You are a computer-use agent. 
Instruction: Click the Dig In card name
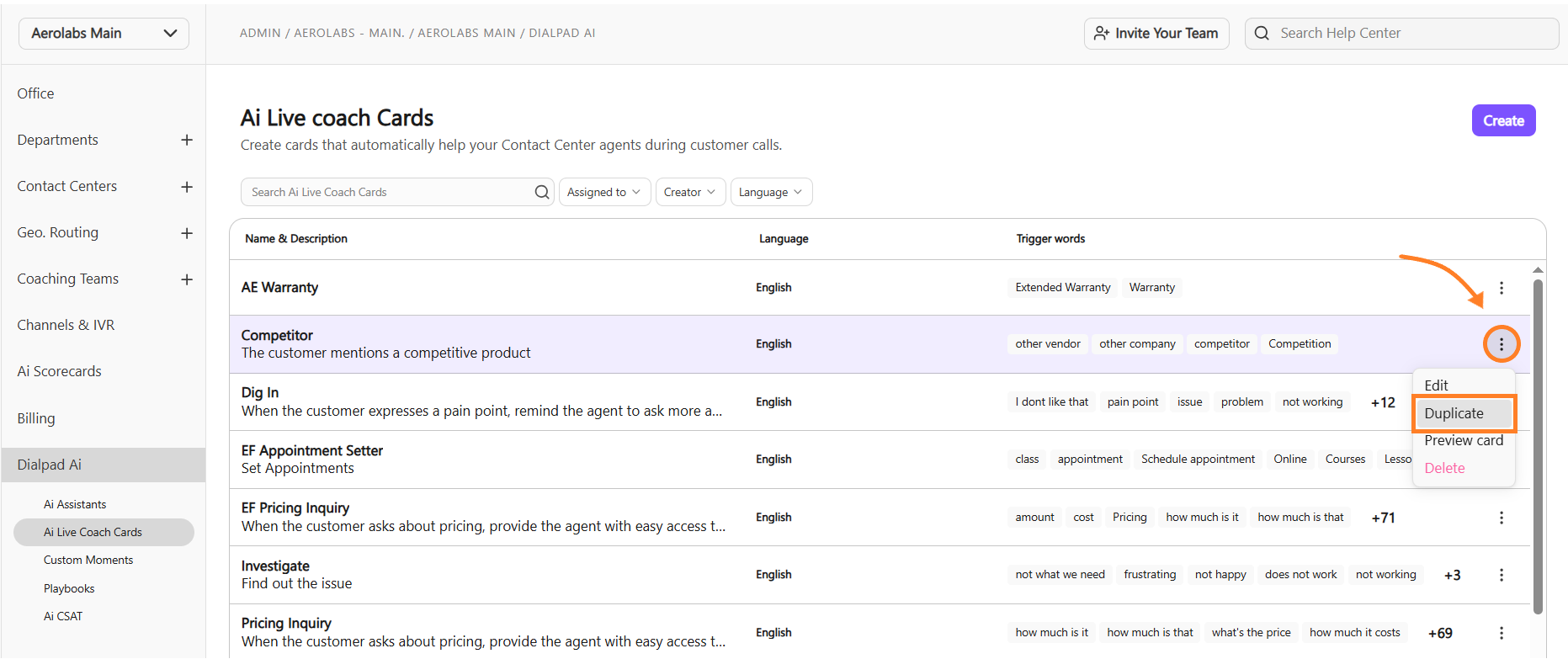click(x=260, y=392)
